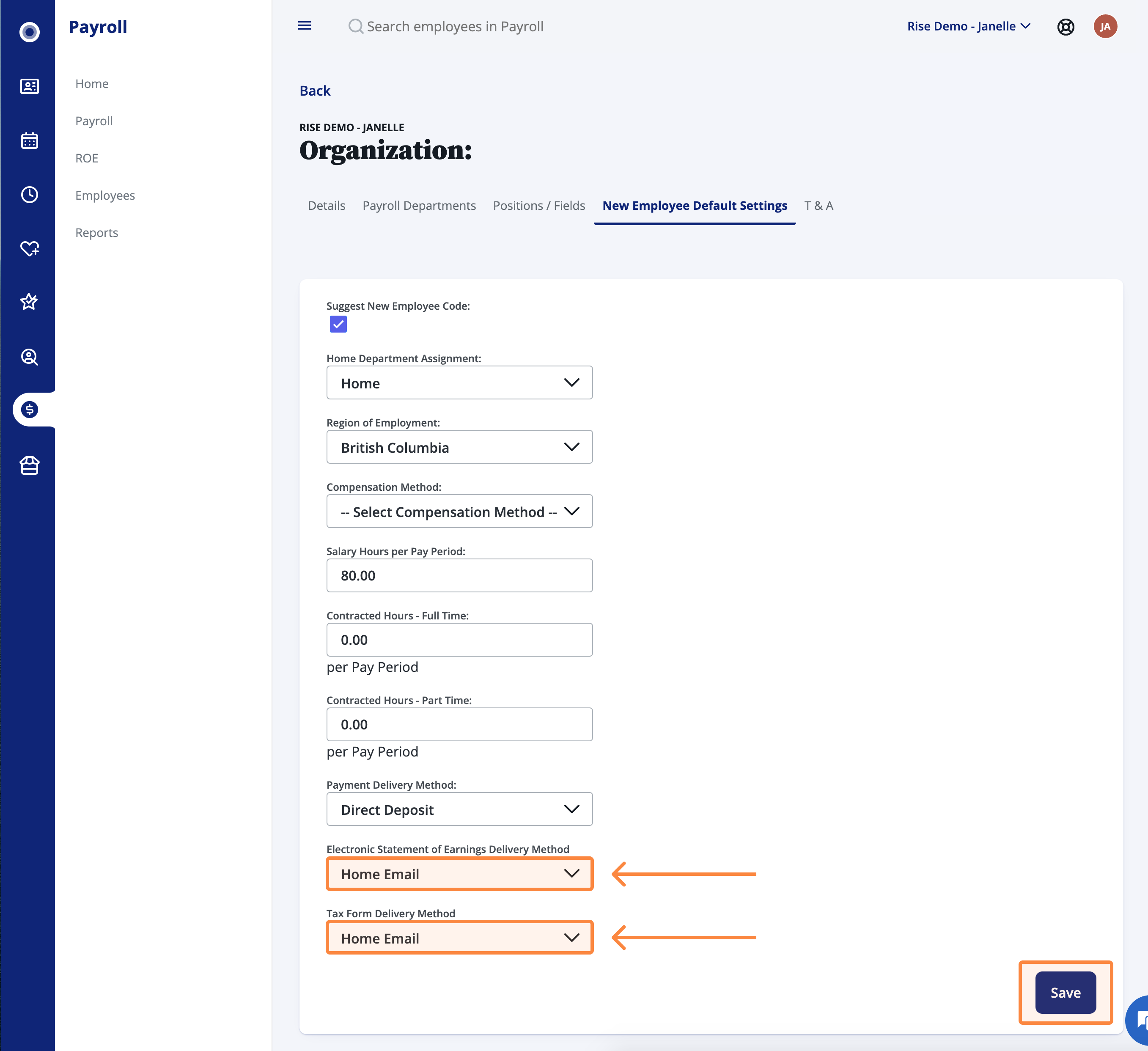Select New Employee Default Settings tab

click(x=695, y=206)
